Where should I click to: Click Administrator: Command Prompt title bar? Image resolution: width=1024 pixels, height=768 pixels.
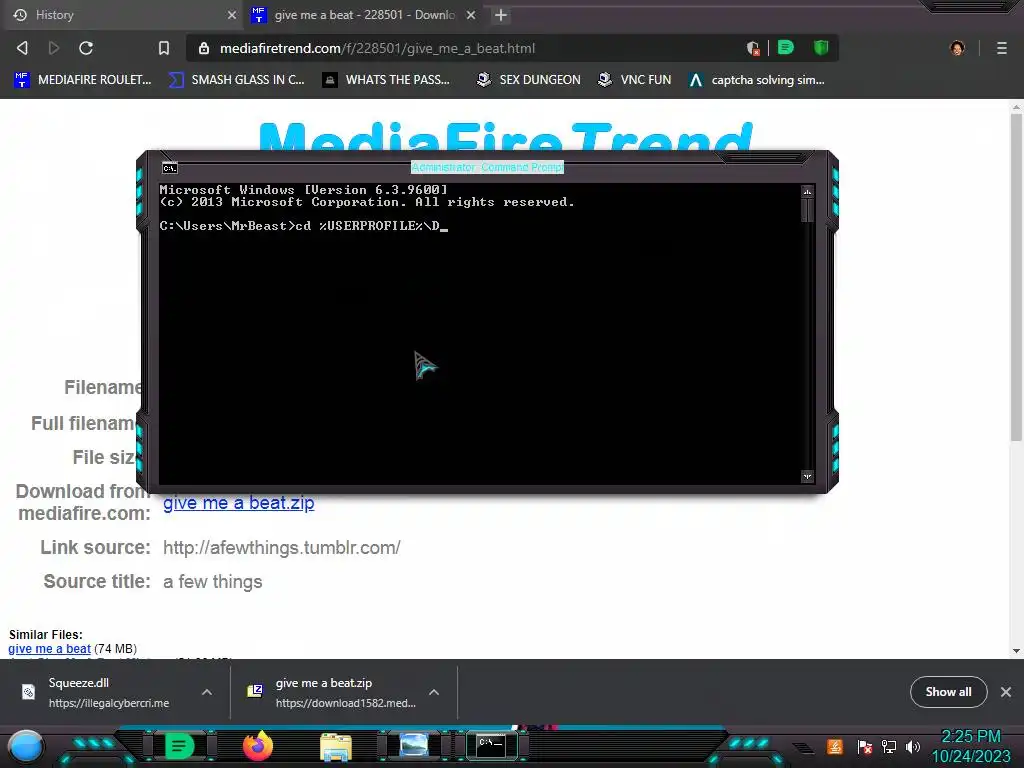click(x=487, y=167)
